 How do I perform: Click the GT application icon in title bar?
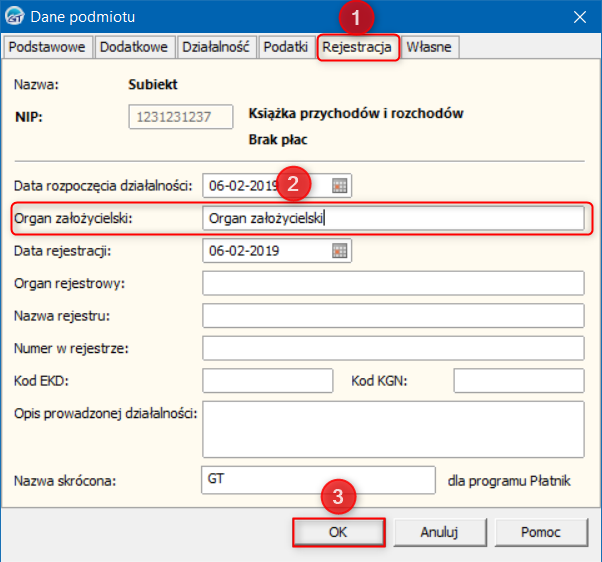(15, 17)
